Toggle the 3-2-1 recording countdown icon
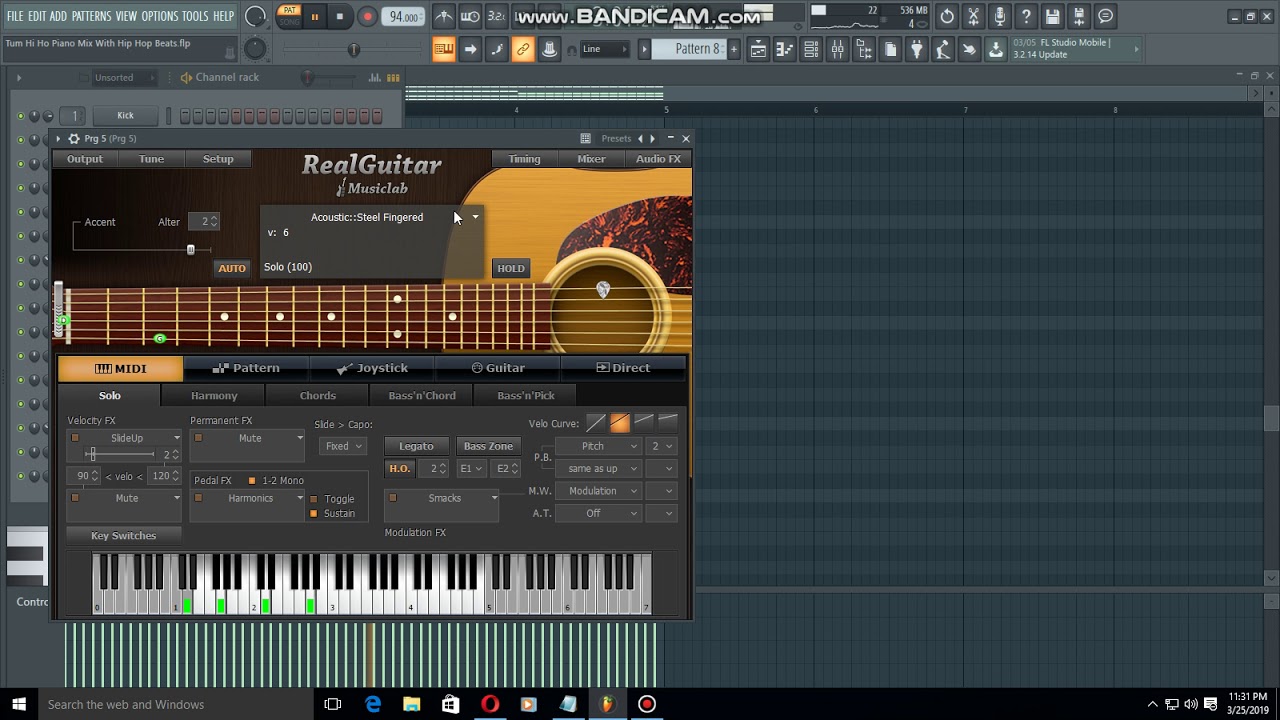This screenshot has height=720, width=1280. coord(495,17)
